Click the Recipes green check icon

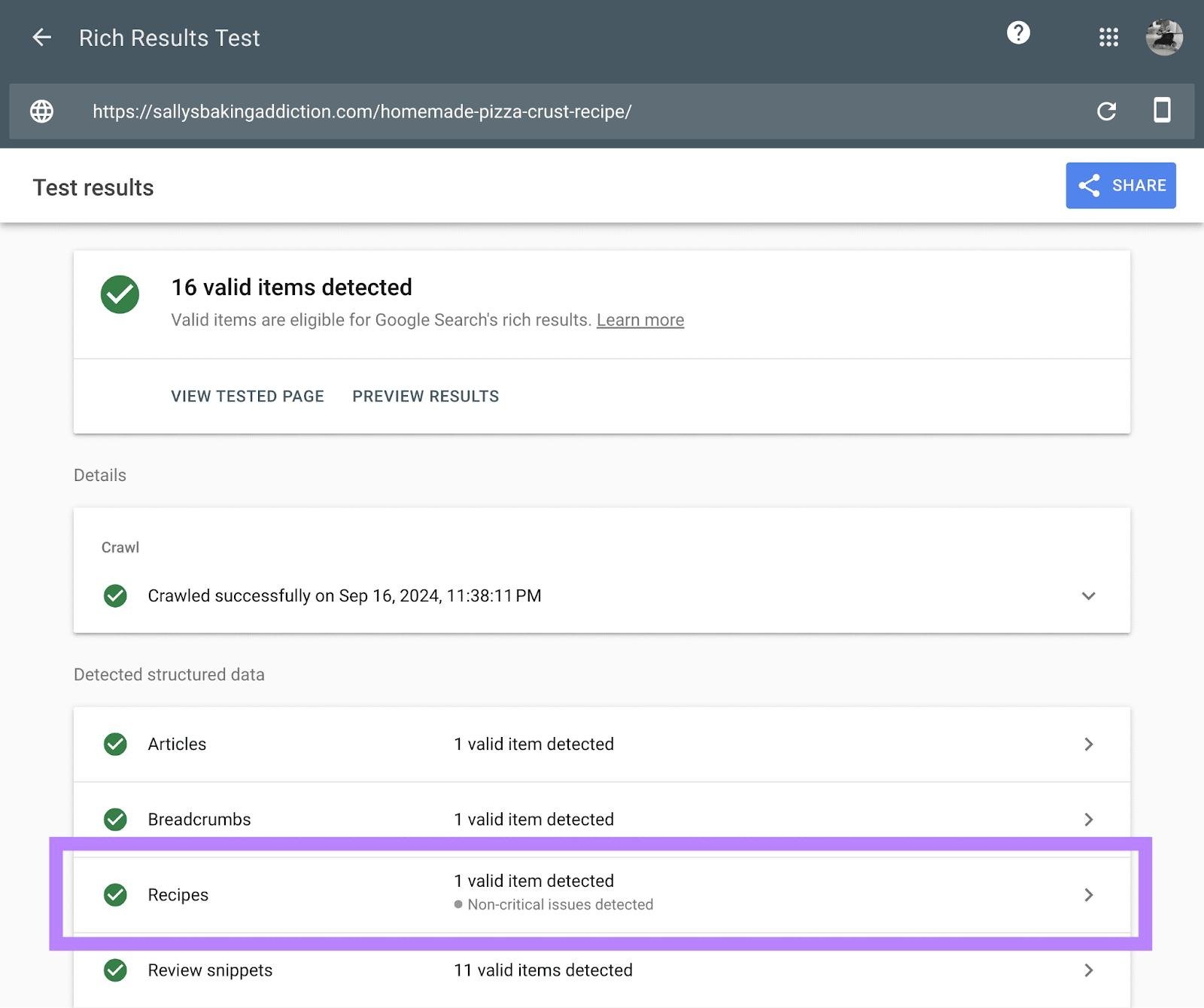click(115, 894)
